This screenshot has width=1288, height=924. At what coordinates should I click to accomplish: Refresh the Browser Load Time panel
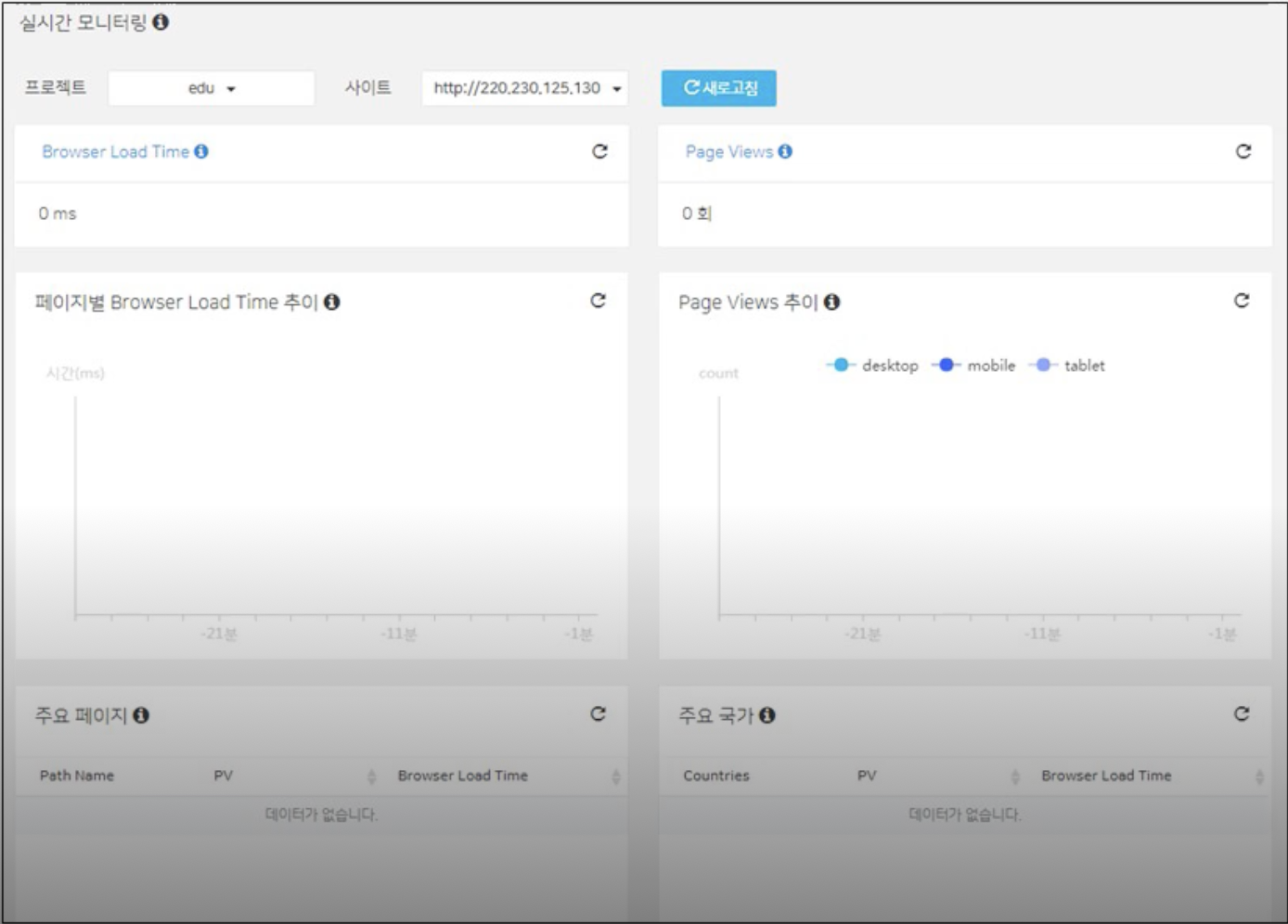point(599,151)
